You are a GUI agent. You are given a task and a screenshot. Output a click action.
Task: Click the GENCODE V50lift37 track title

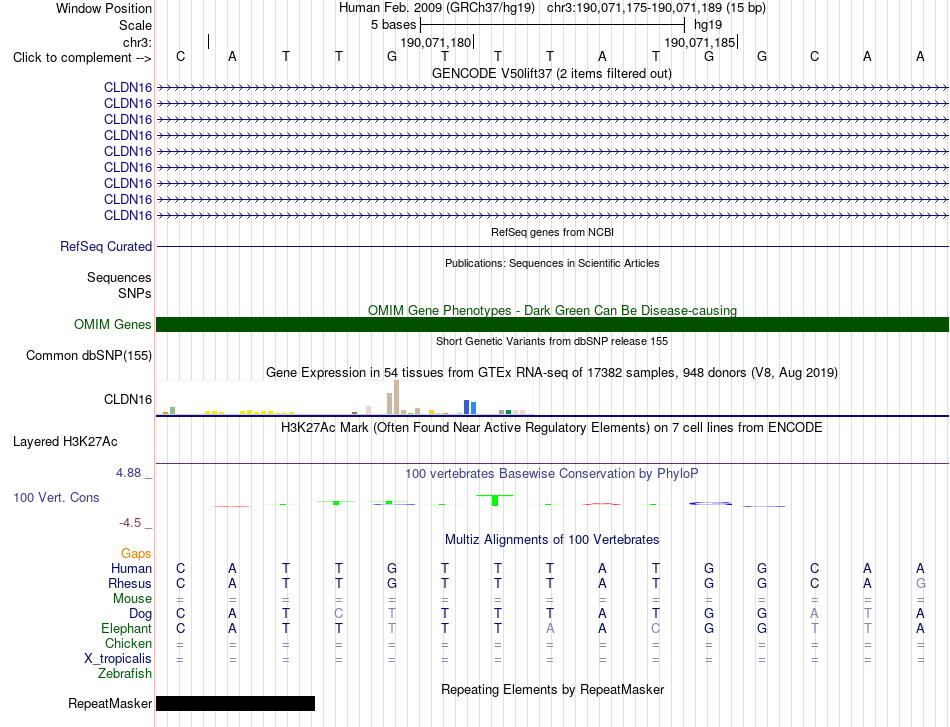point(551,73)
